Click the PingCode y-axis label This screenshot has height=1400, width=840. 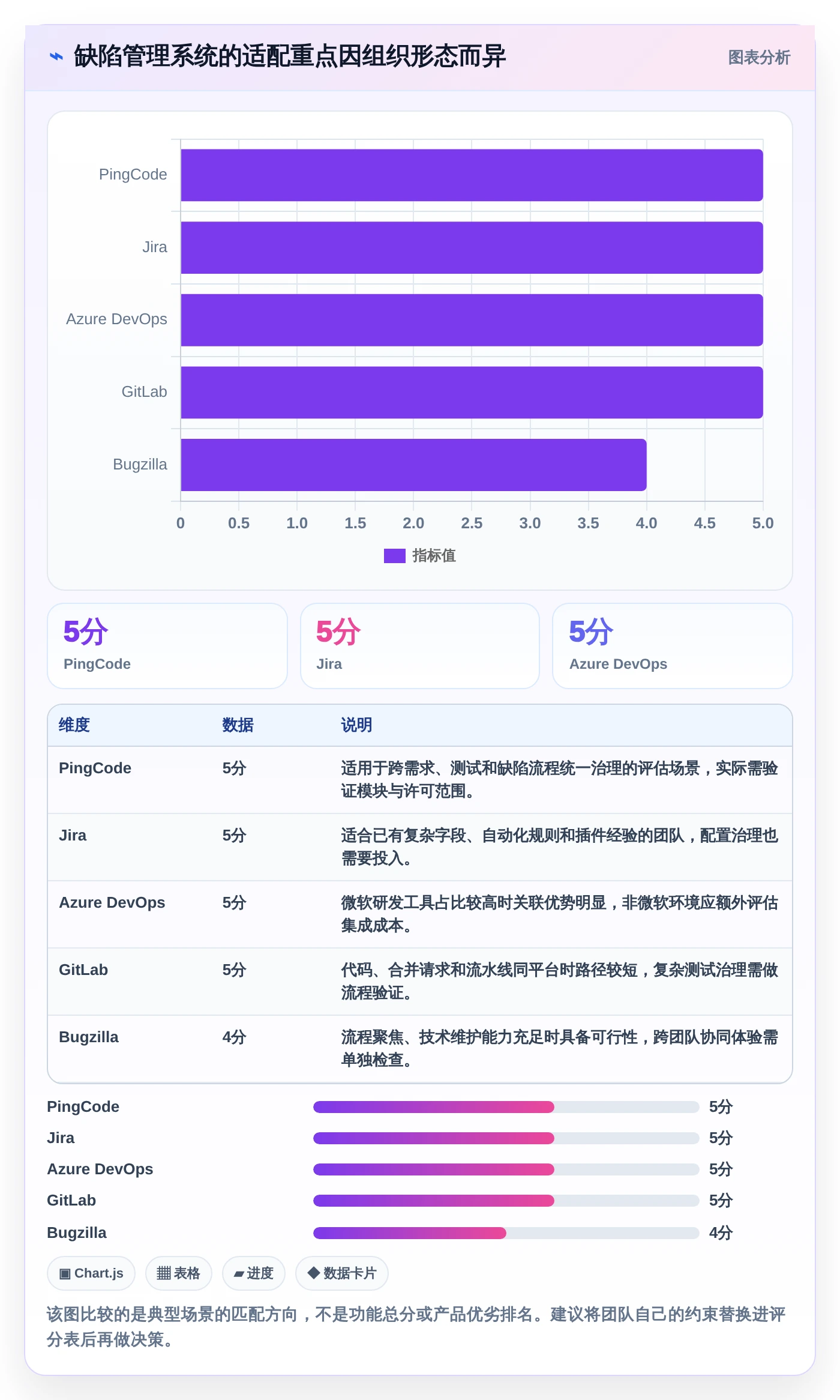click(133, 175)
